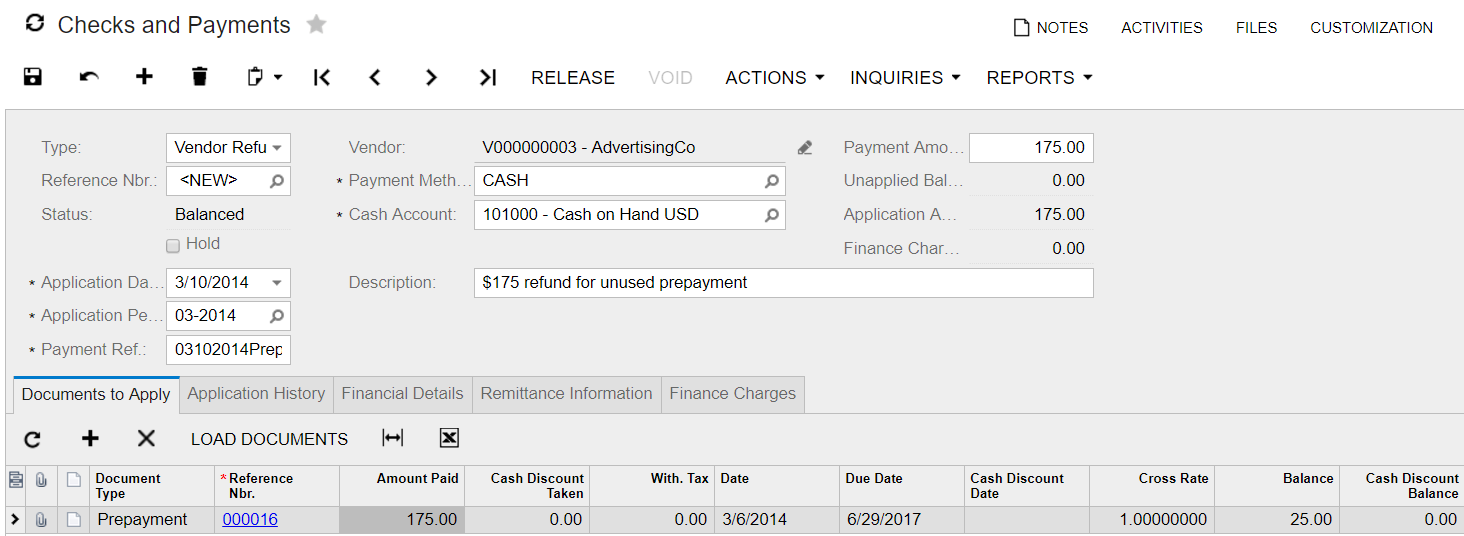Click the attachment paperclip column header
This screenshot has width=1464, height=536.
(x=41, y=480)
